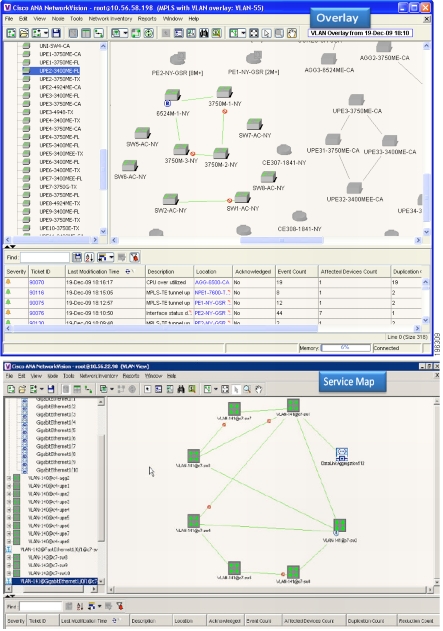Click the new map icon in Overlay window toolbar

click(x=11, y=33)
